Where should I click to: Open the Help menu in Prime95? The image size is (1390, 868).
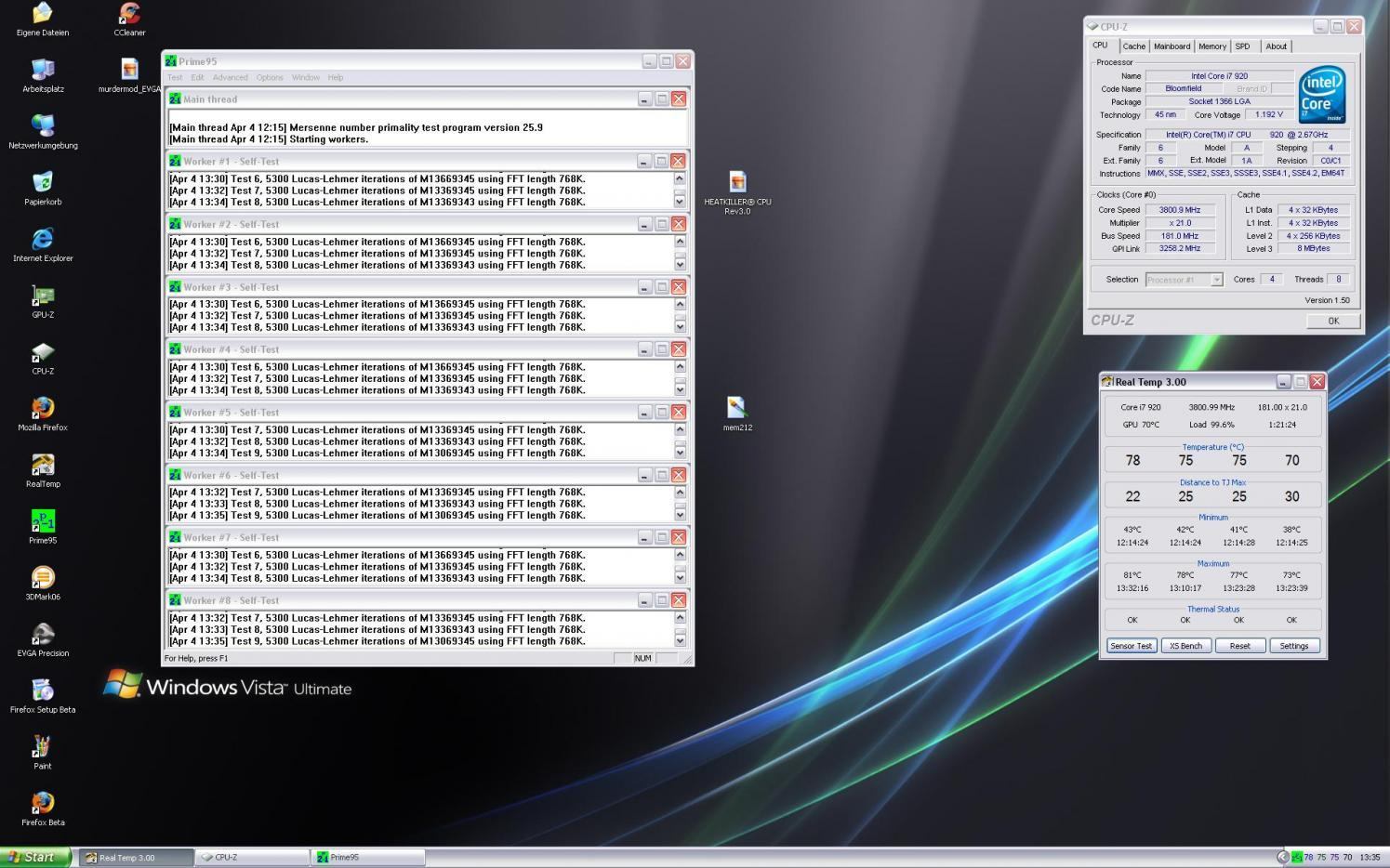(336, 78)
